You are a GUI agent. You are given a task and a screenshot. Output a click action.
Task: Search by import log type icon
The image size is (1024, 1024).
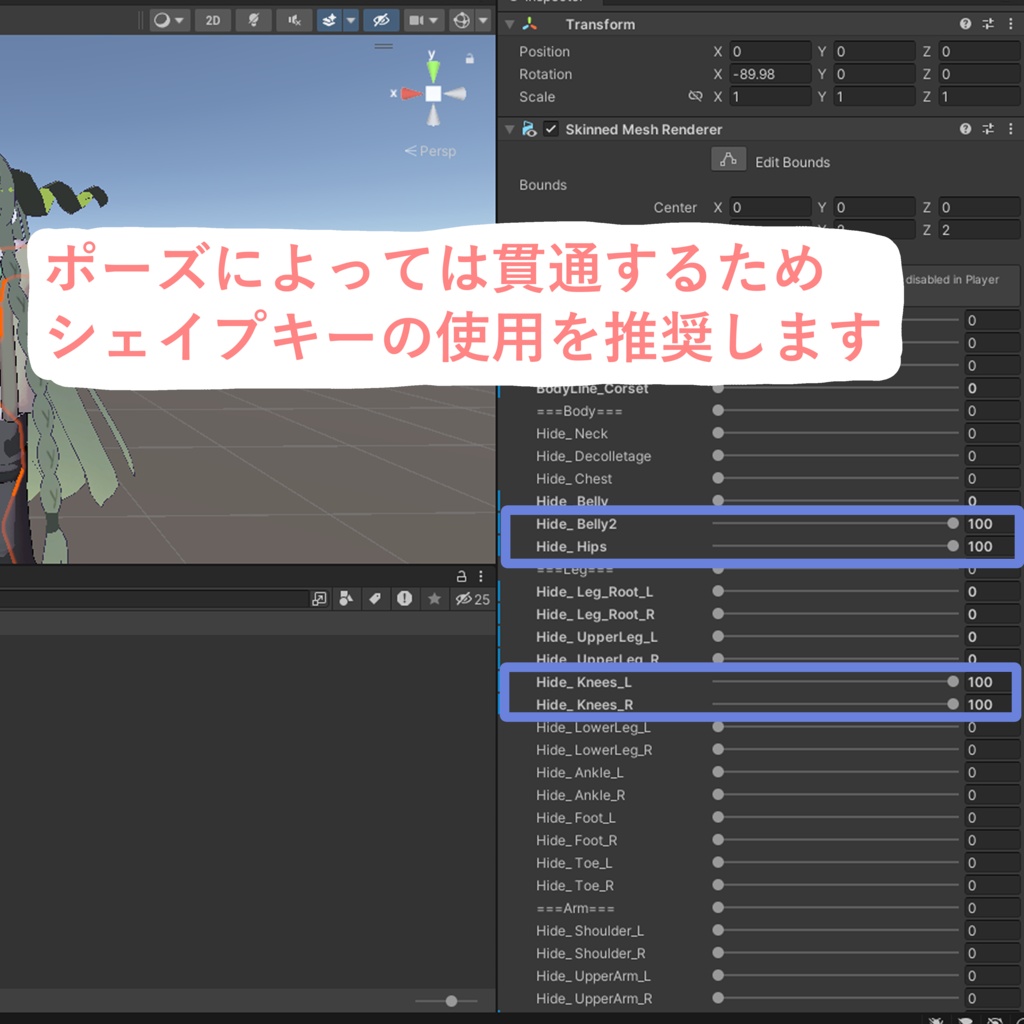tap(404, 599)
